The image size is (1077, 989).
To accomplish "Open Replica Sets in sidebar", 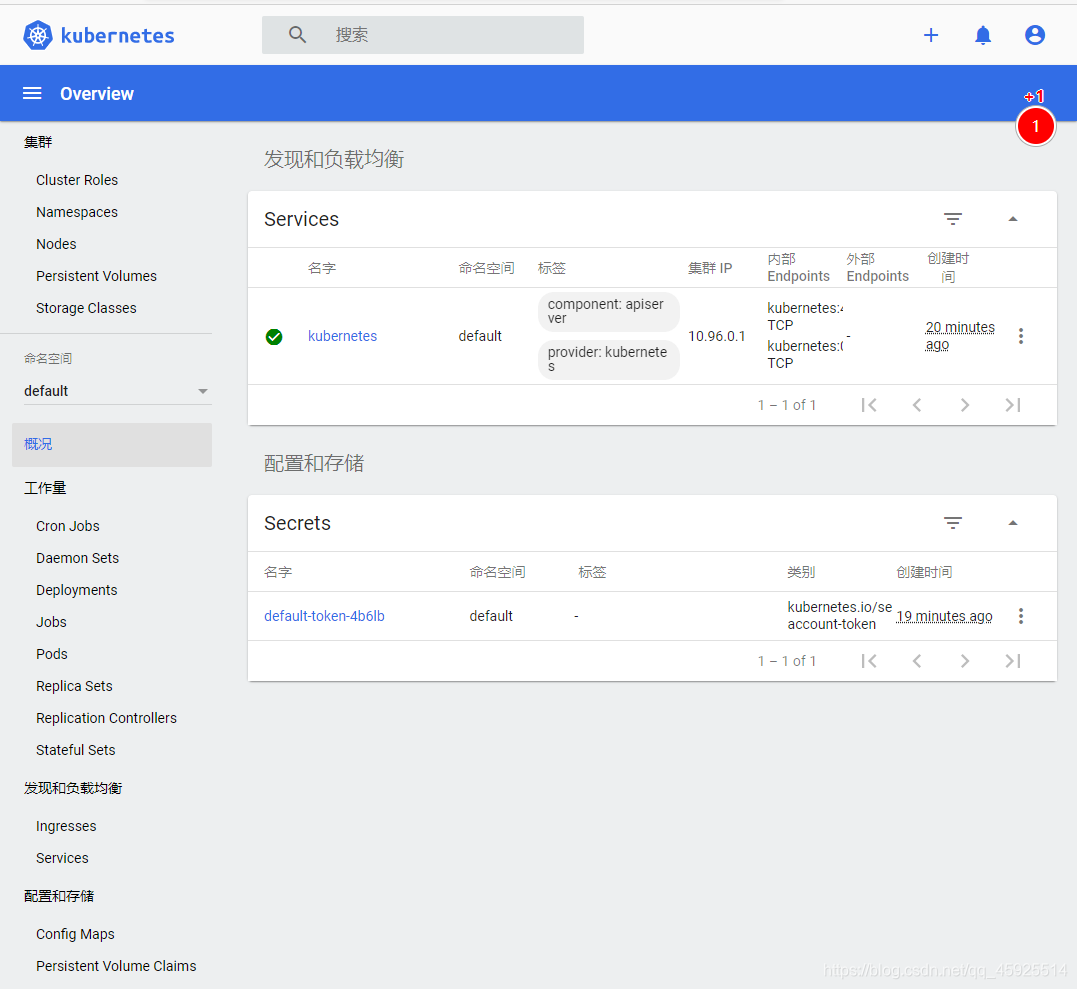I will (74, 686).
